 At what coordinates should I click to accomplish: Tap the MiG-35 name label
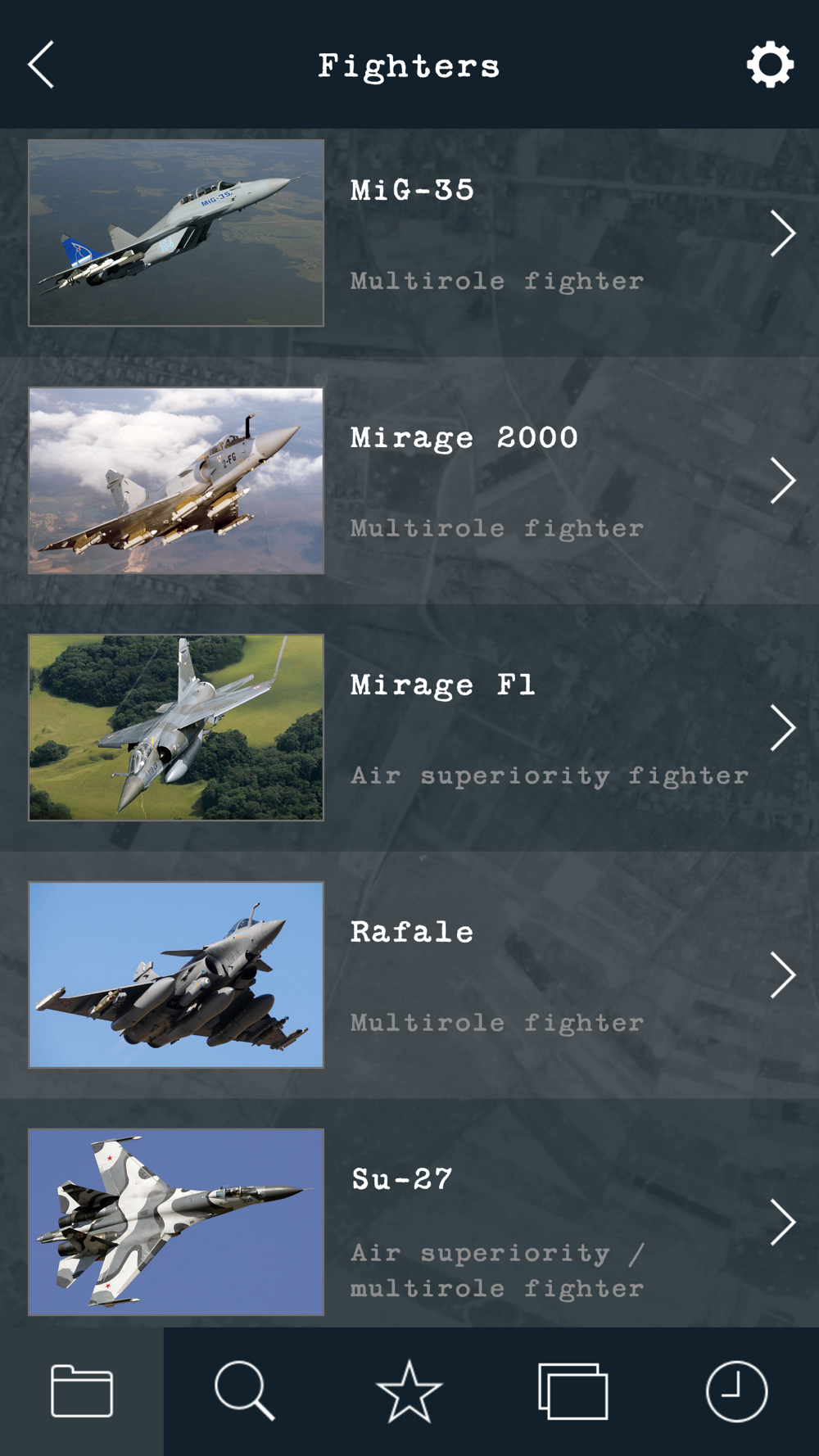(x=412, y=190)
